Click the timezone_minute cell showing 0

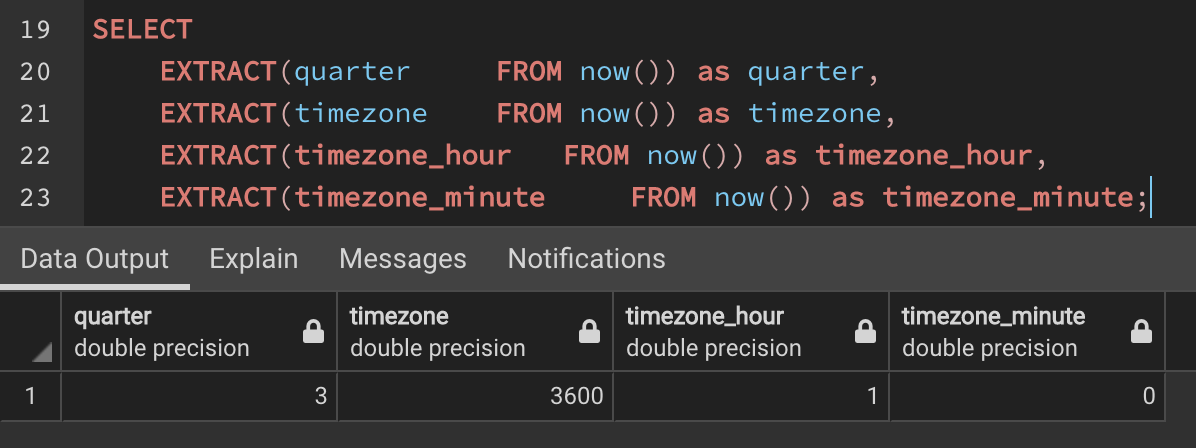tap(1027, 396)
